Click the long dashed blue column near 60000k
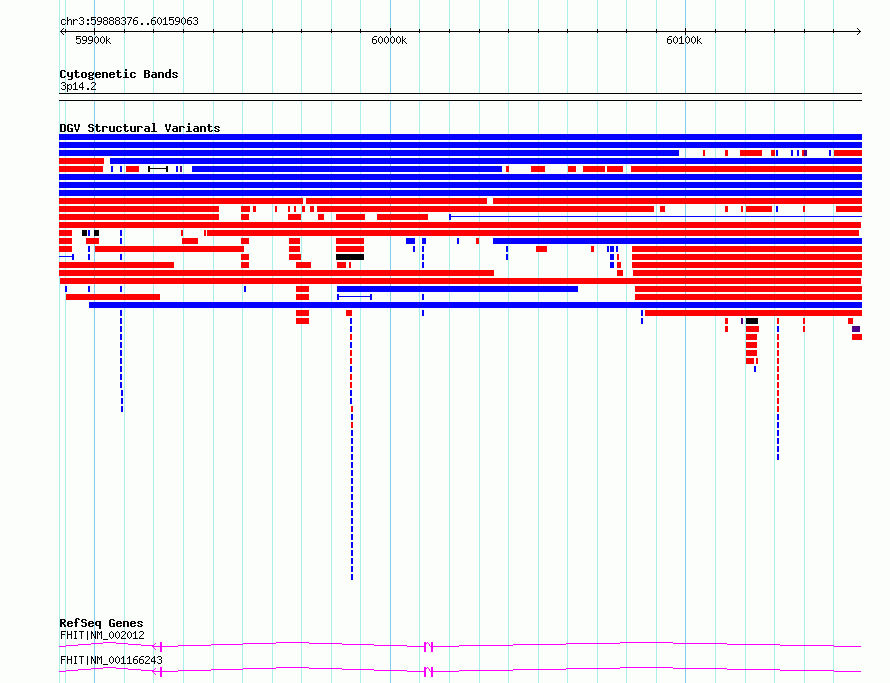 click(x=352, y=449)
